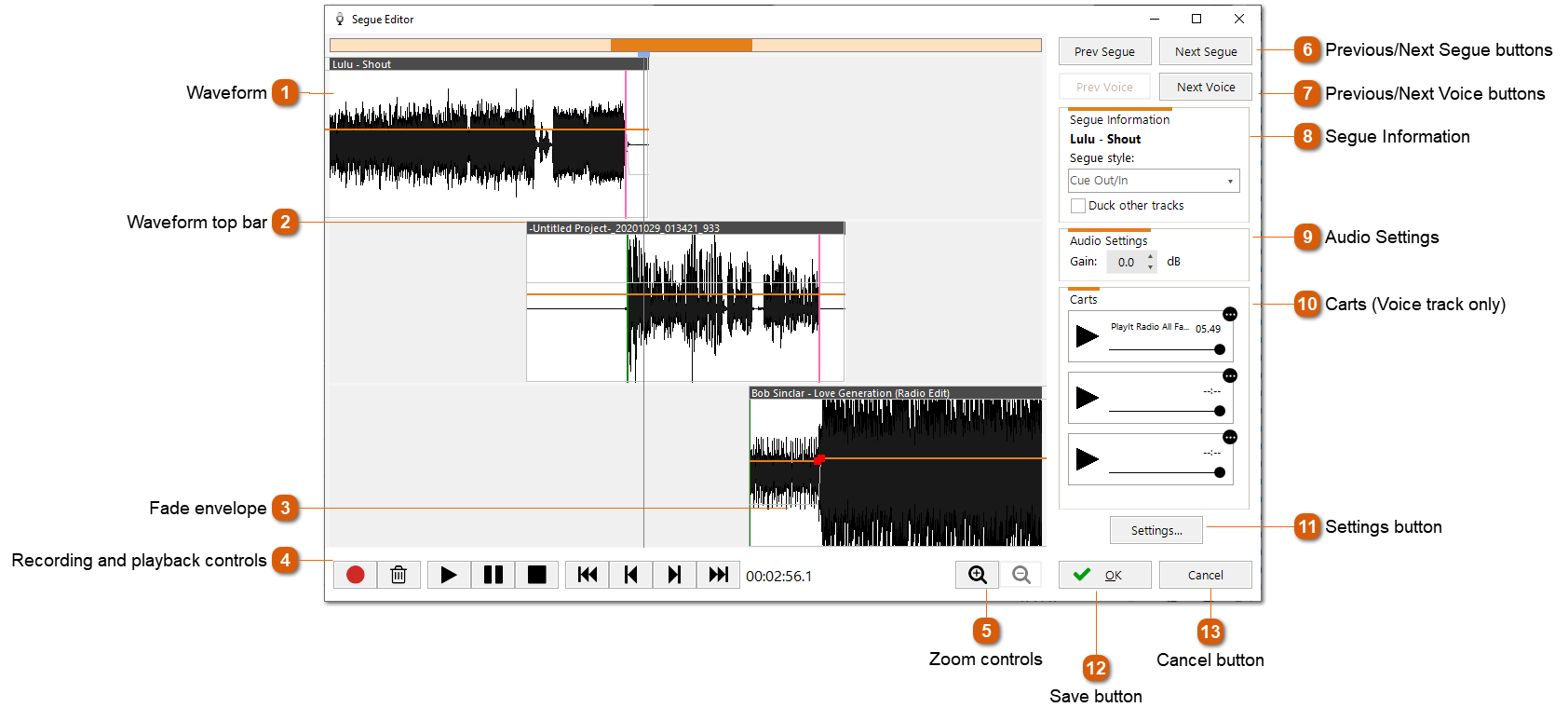Click the Carts section label
The image size is (1568, 721).
[x=1083, y=300]
